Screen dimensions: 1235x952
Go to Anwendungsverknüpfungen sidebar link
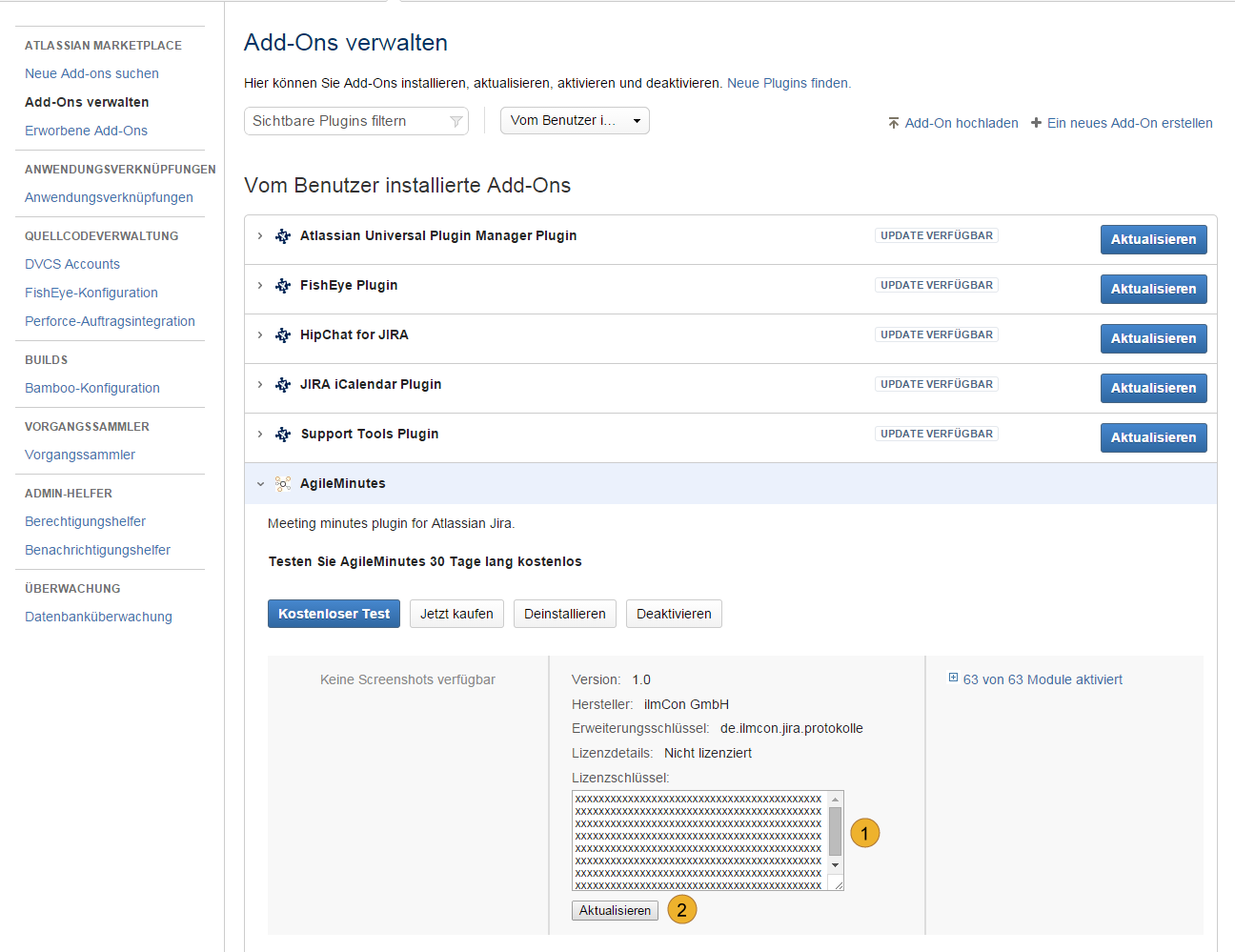point(109,197)
